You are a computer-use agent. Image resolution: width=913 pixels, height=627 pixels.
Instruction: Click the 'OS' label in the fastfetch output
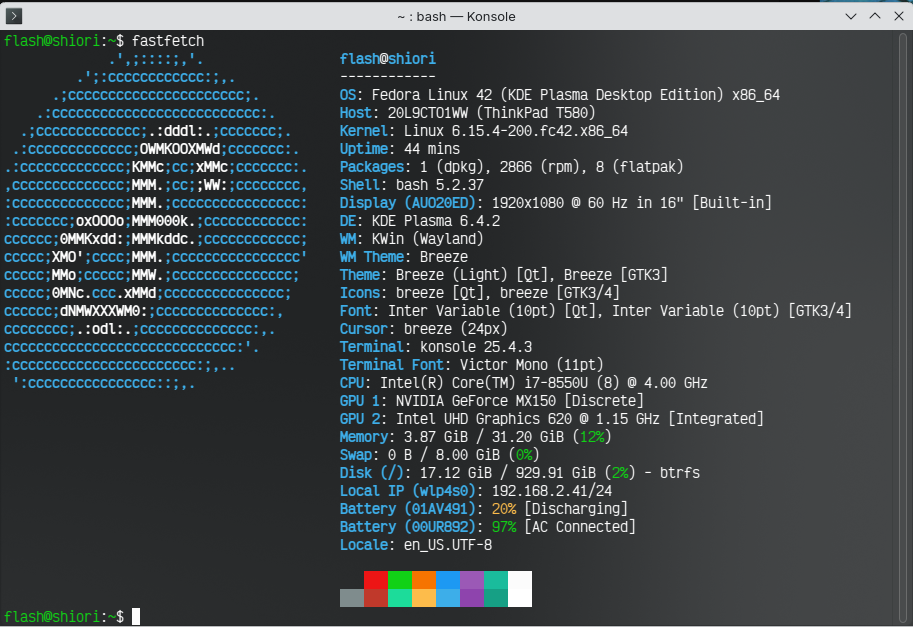pyautogui.click(x=348, y=95)
